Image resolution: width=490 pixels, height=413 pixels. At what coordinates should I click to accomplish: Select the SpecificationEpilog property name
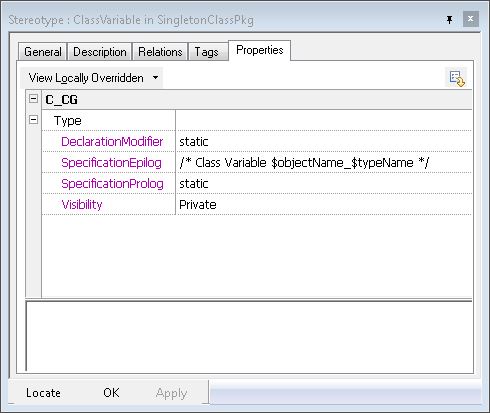[x=111, y=163]
